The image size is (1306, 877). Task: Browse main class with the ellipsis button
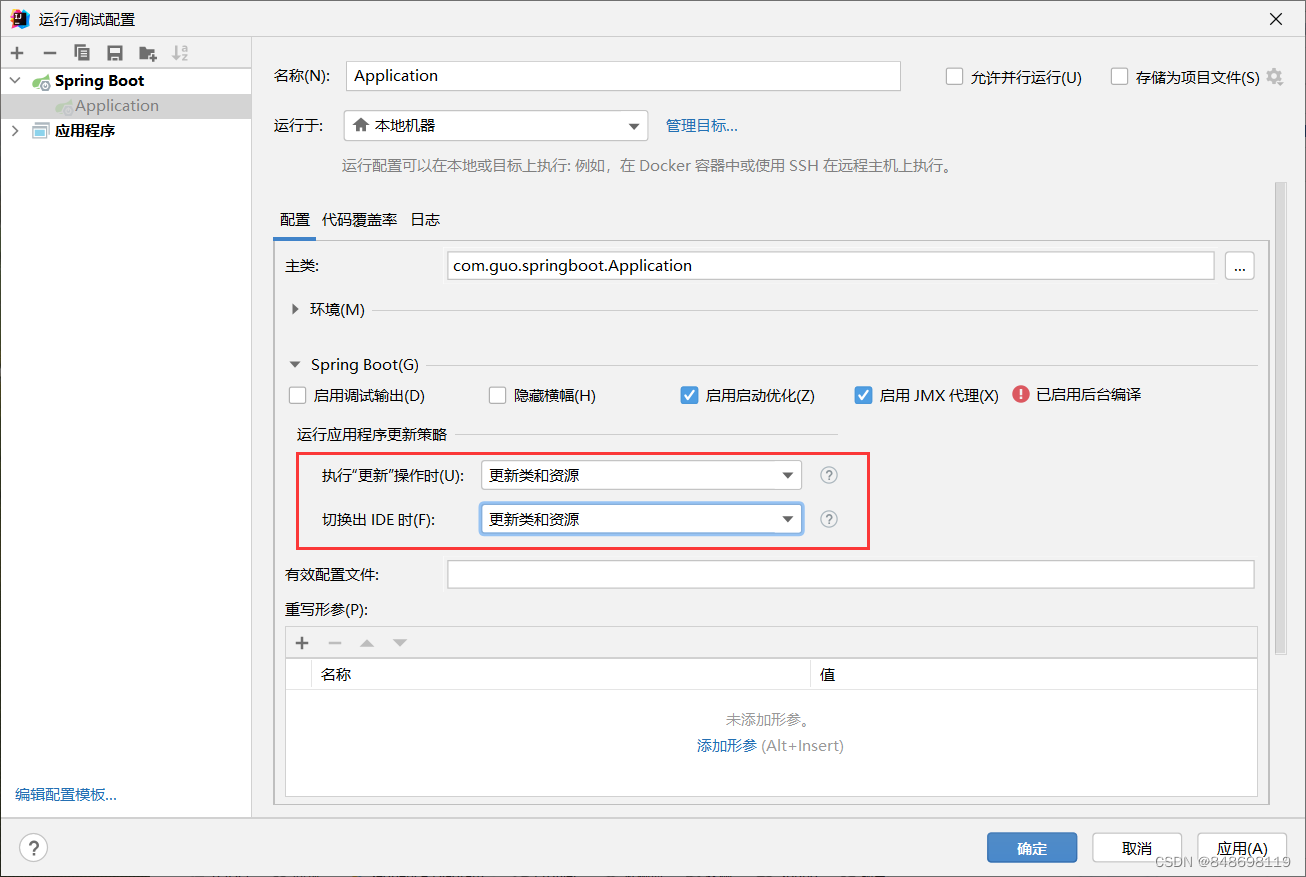pyautogui.click(x=1240, y=266)
